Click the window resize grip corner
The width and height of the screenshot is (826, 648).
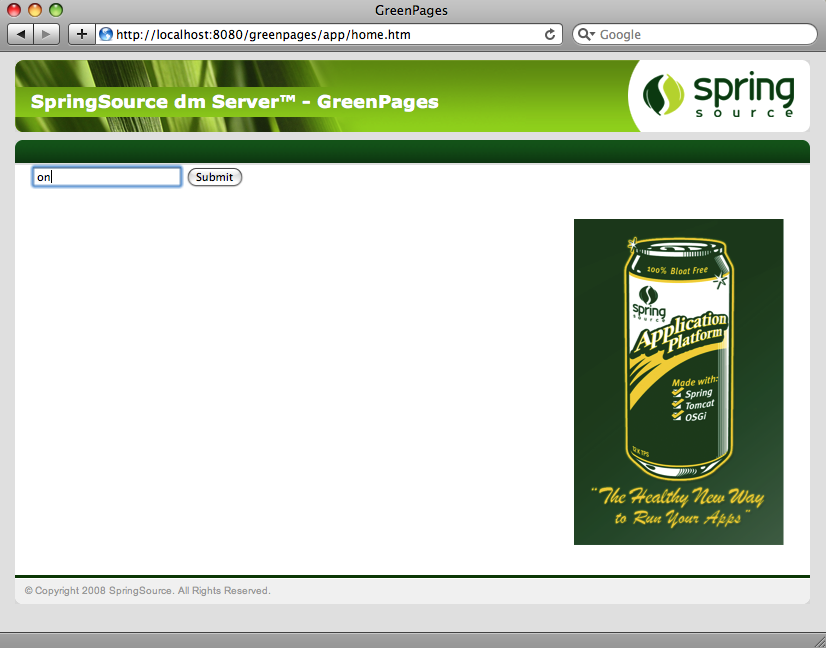[x=819, y=641]
